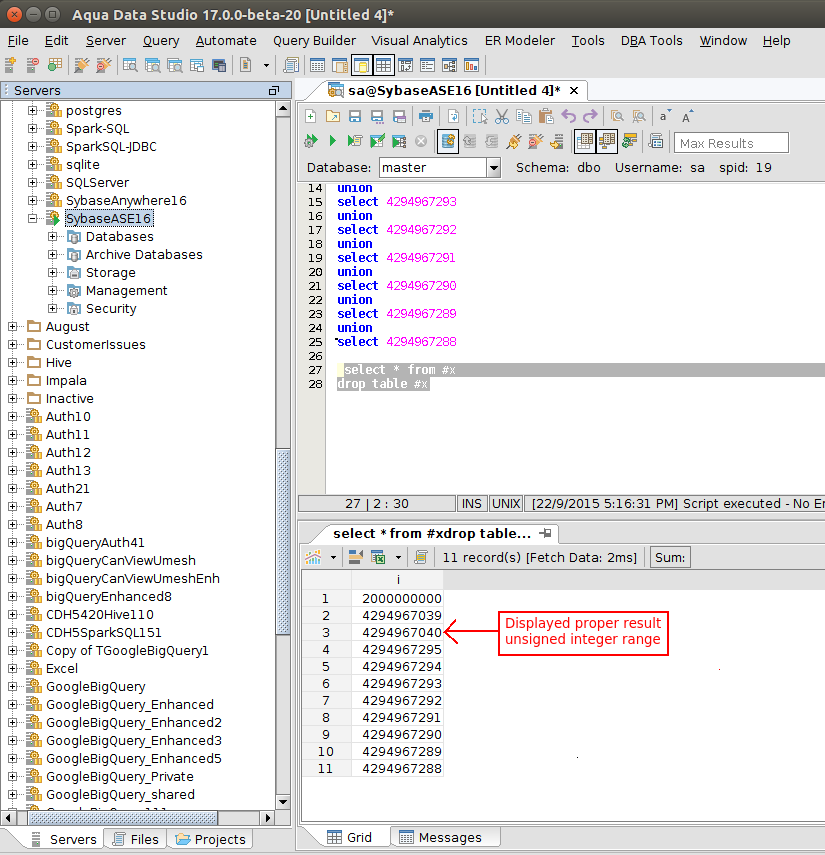Image resolution: width=825 pixels, height=855 pixels.
Task: Toggle the auto-commit database icon
Action: 448,141
